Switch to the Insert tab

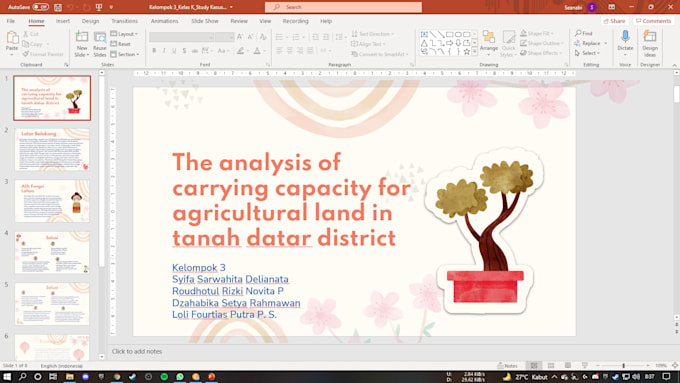click(62, 21)
